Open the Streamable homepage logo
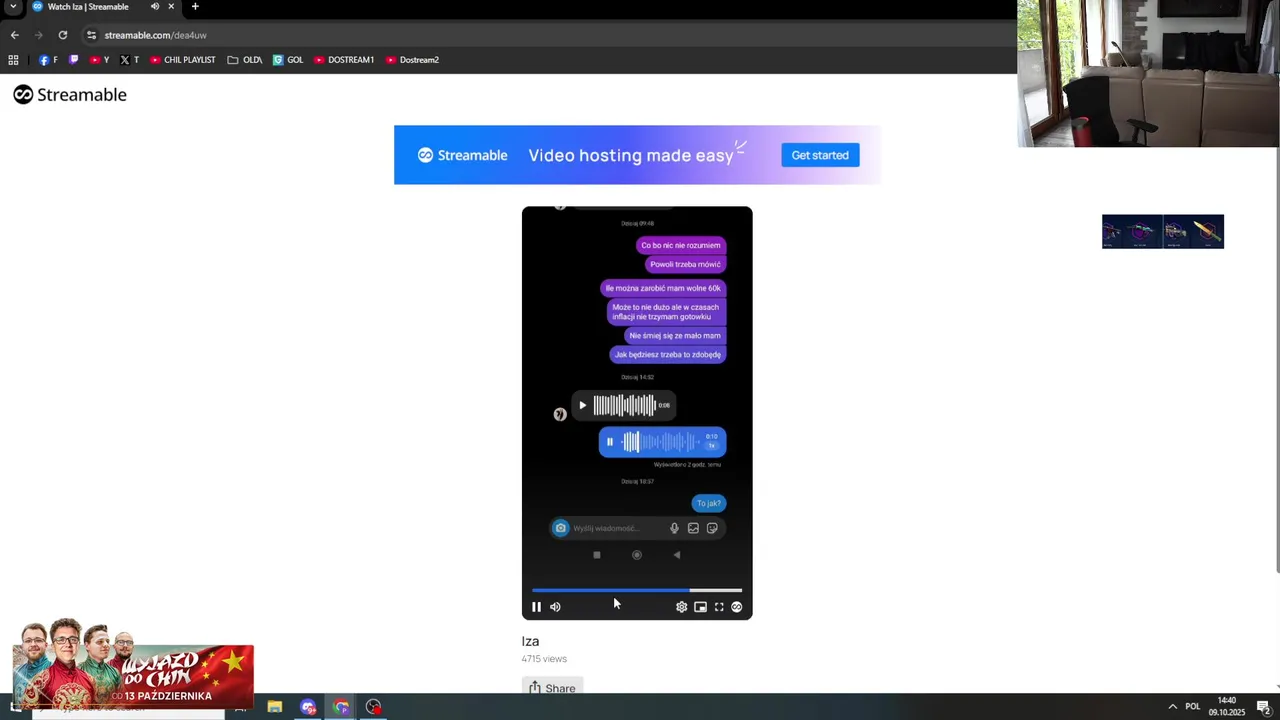Screen dimensions: 1280x720 pyautogui.click(x=70, y=95)
